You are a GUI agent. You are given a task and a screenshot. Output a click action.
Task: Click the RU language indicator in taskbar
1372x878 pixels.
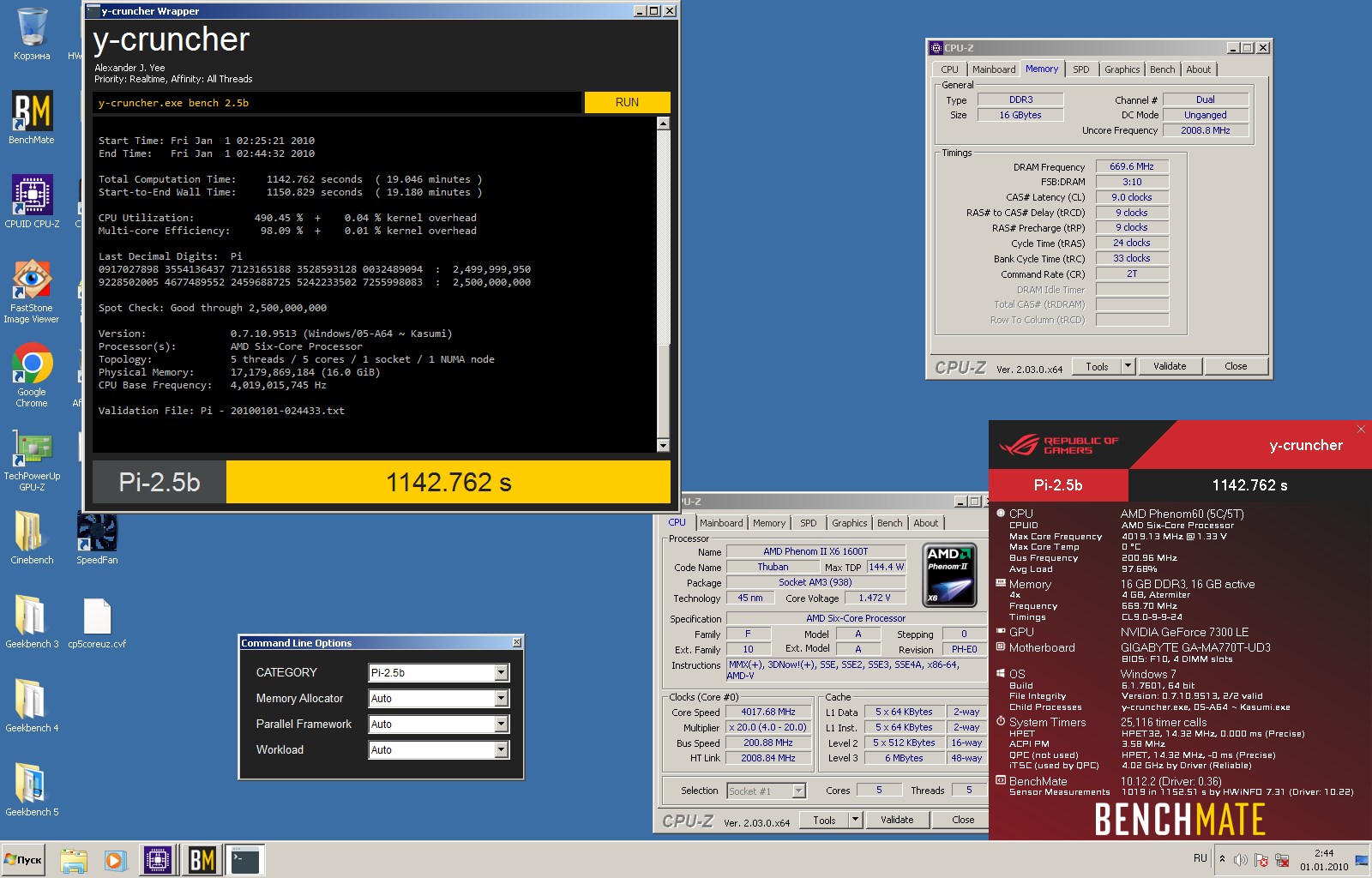pyautogui.click(x=1200, y=858)
